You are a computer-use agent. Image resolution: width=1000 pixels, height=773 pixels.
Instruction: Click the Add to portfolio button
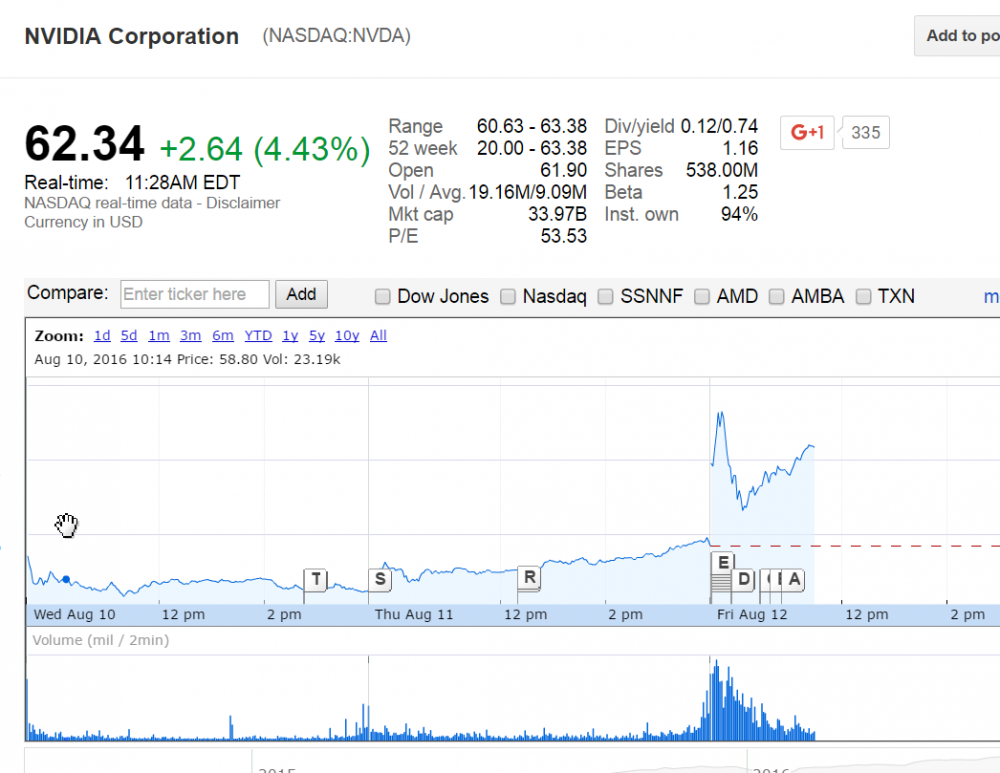[957, 36]
